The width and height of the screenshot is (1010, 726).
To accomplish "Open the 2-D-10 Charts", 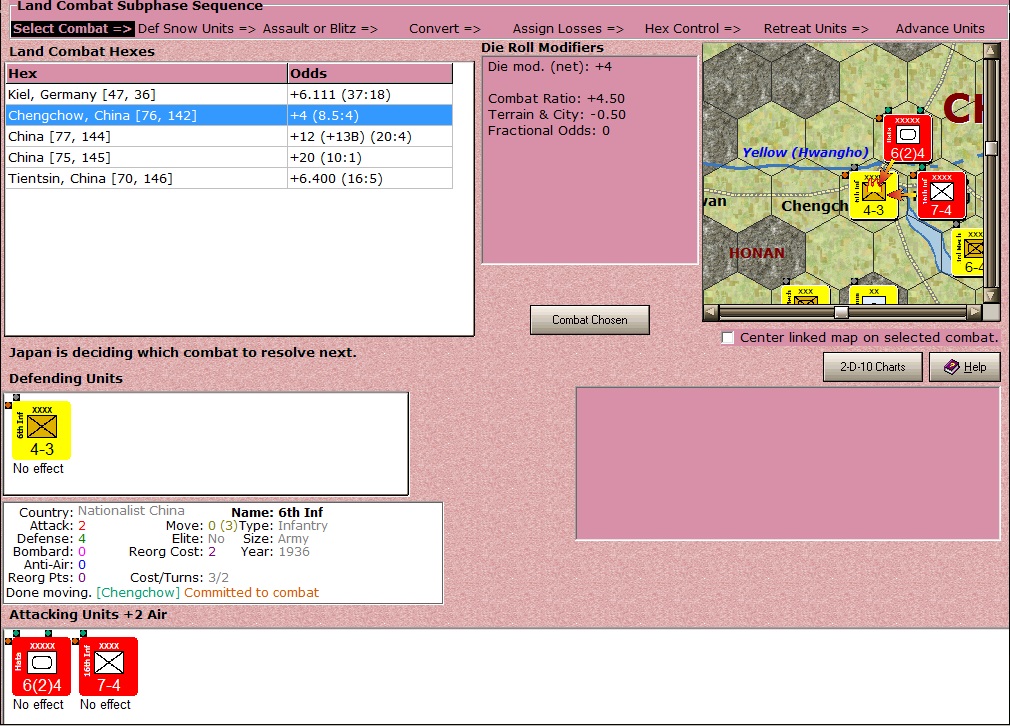I will [x=872, y=367].
